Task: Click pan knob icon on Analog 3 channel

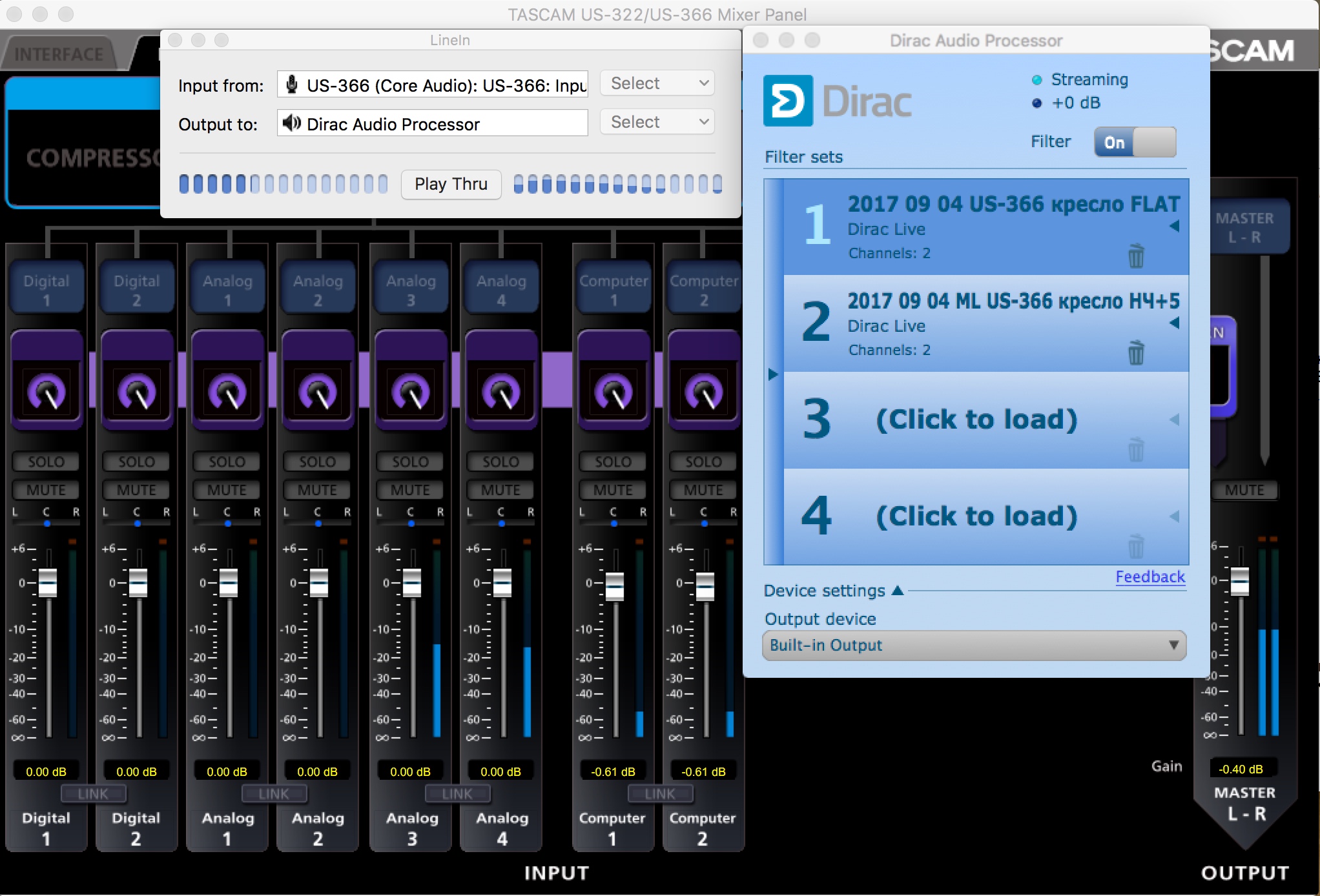Action: (411, 392)
